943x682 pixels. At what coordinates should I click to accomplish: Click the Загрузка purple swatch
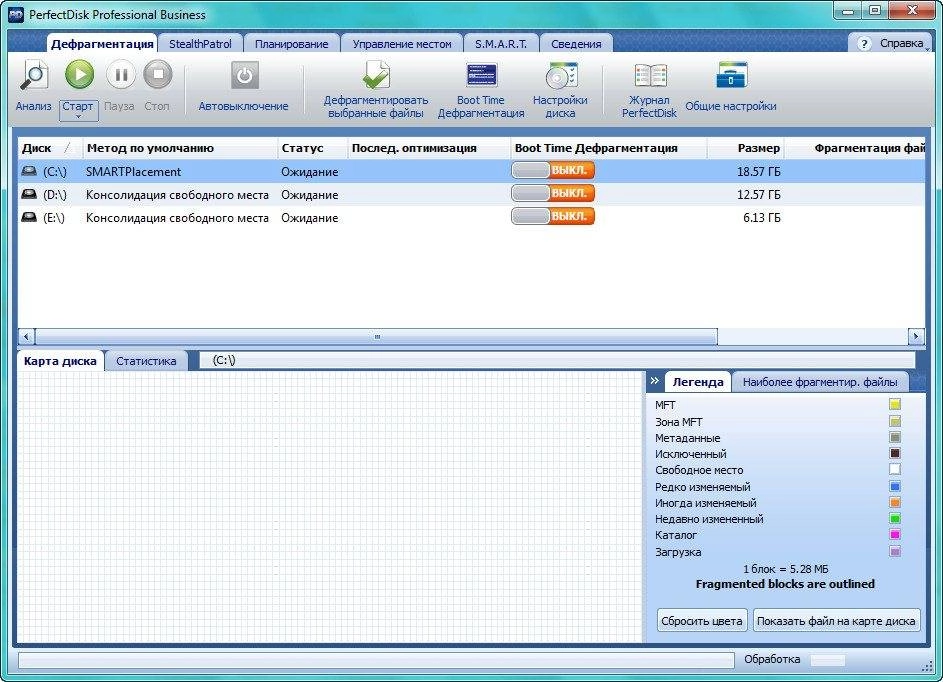coord(895,551)
